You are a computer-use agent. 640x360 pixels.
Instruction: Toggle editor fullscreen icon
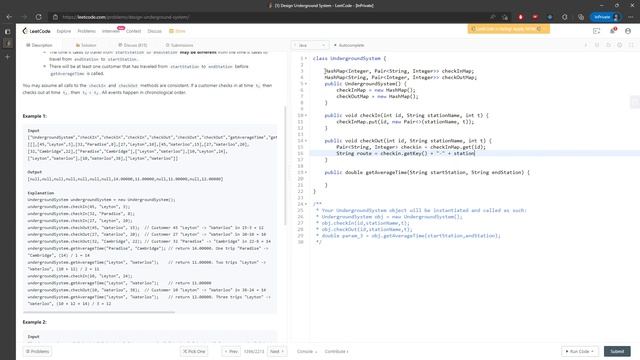631,45
